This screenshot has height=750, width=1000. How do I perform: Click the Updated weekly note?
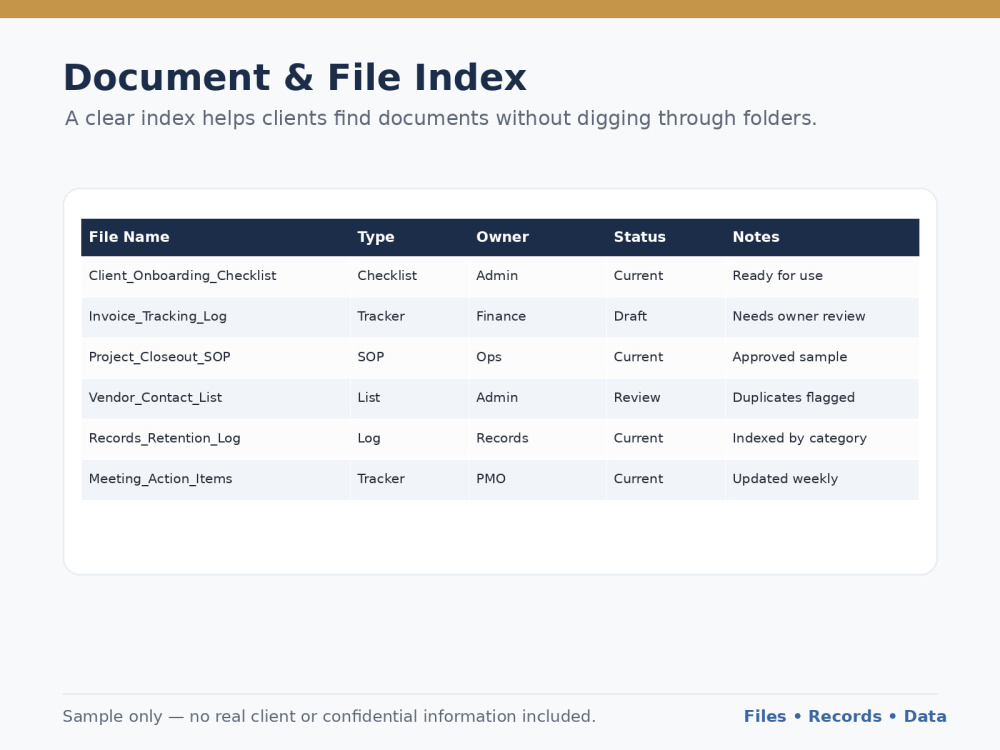click(785, 479)
